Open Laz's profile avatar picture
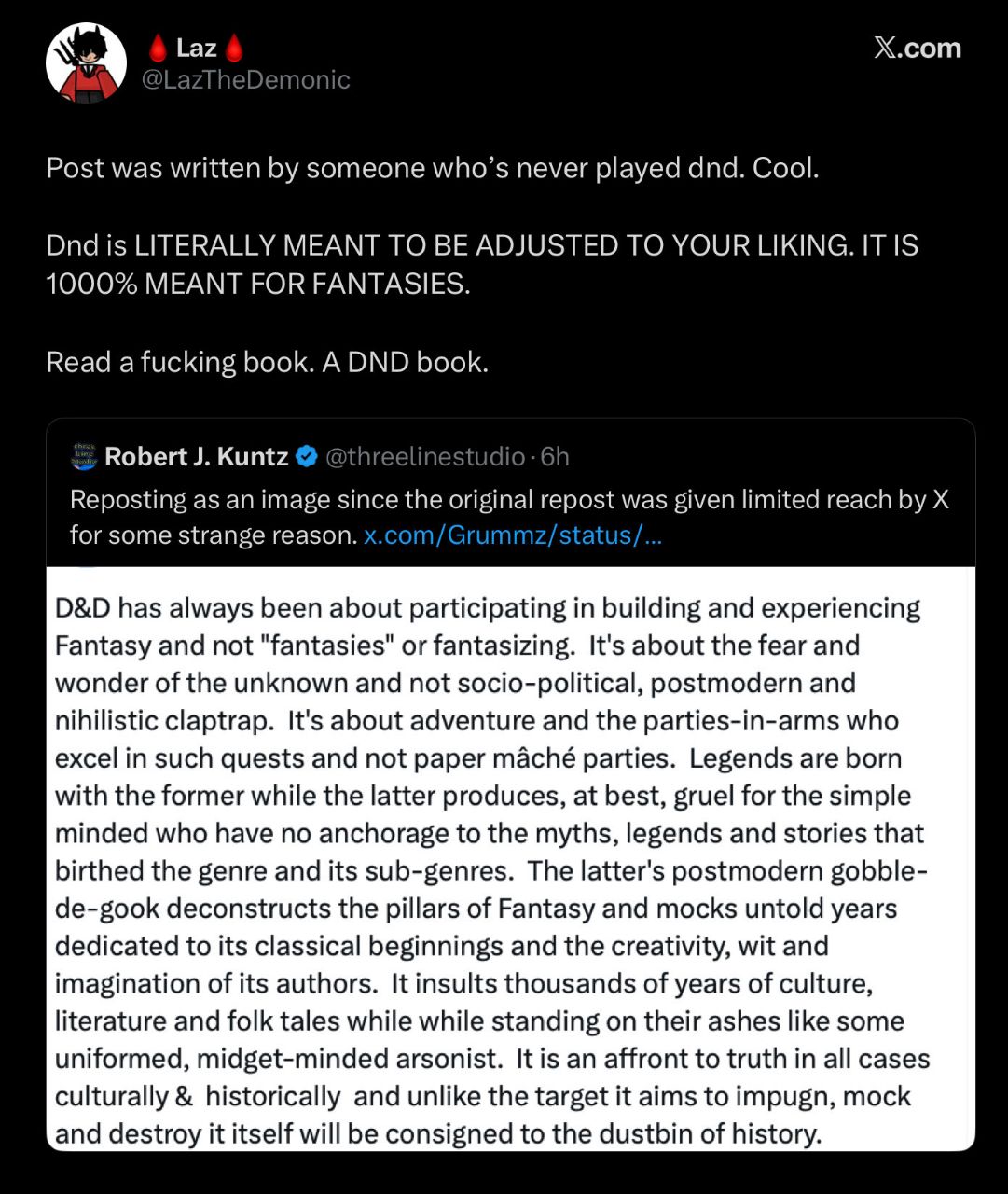The width and height of the screenshot is (1008, 1194). point(86,62)
